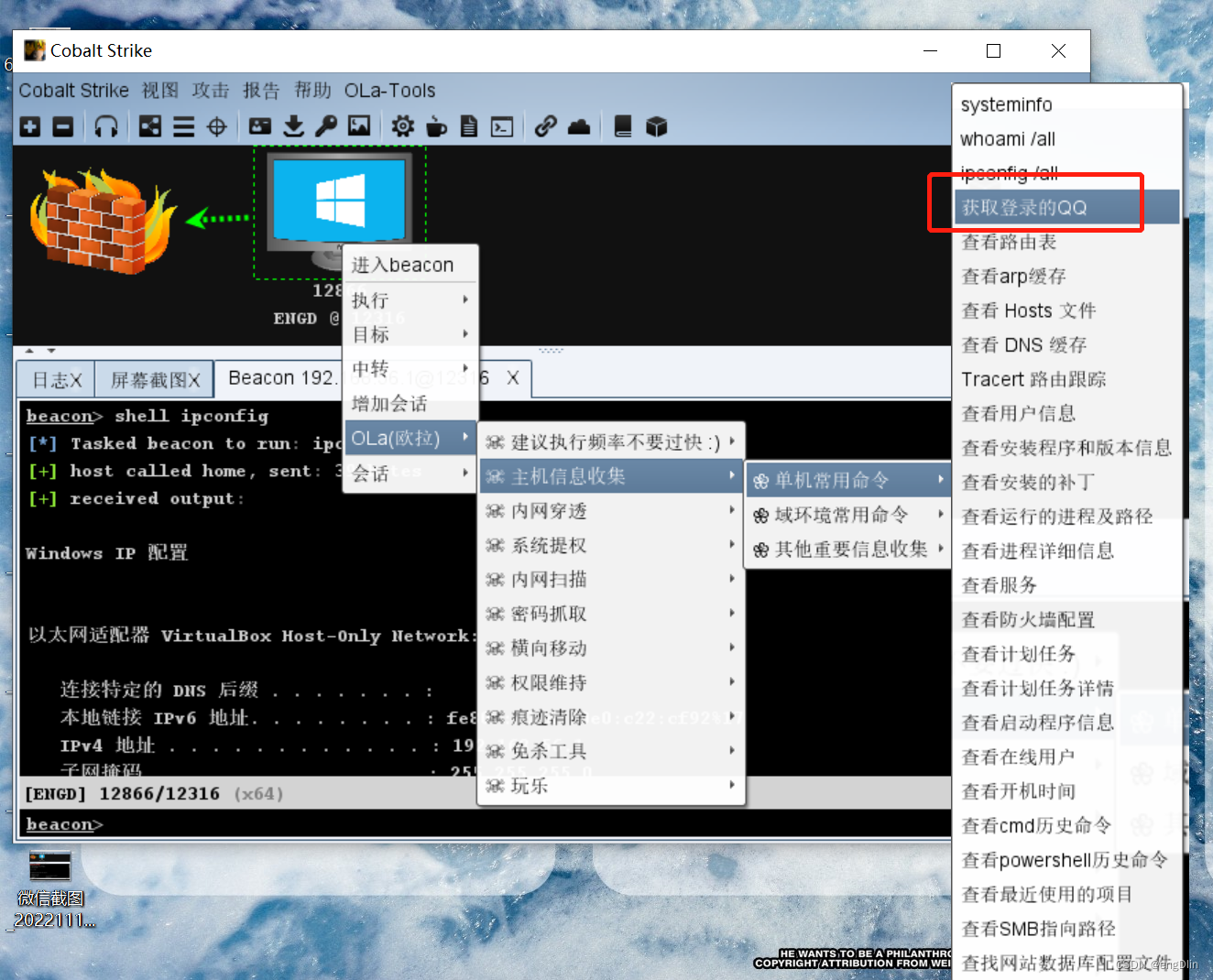Open the 攻击 menu
Image resolution: width=1213 pixels, height=980 pixels.
pos(211,91)
